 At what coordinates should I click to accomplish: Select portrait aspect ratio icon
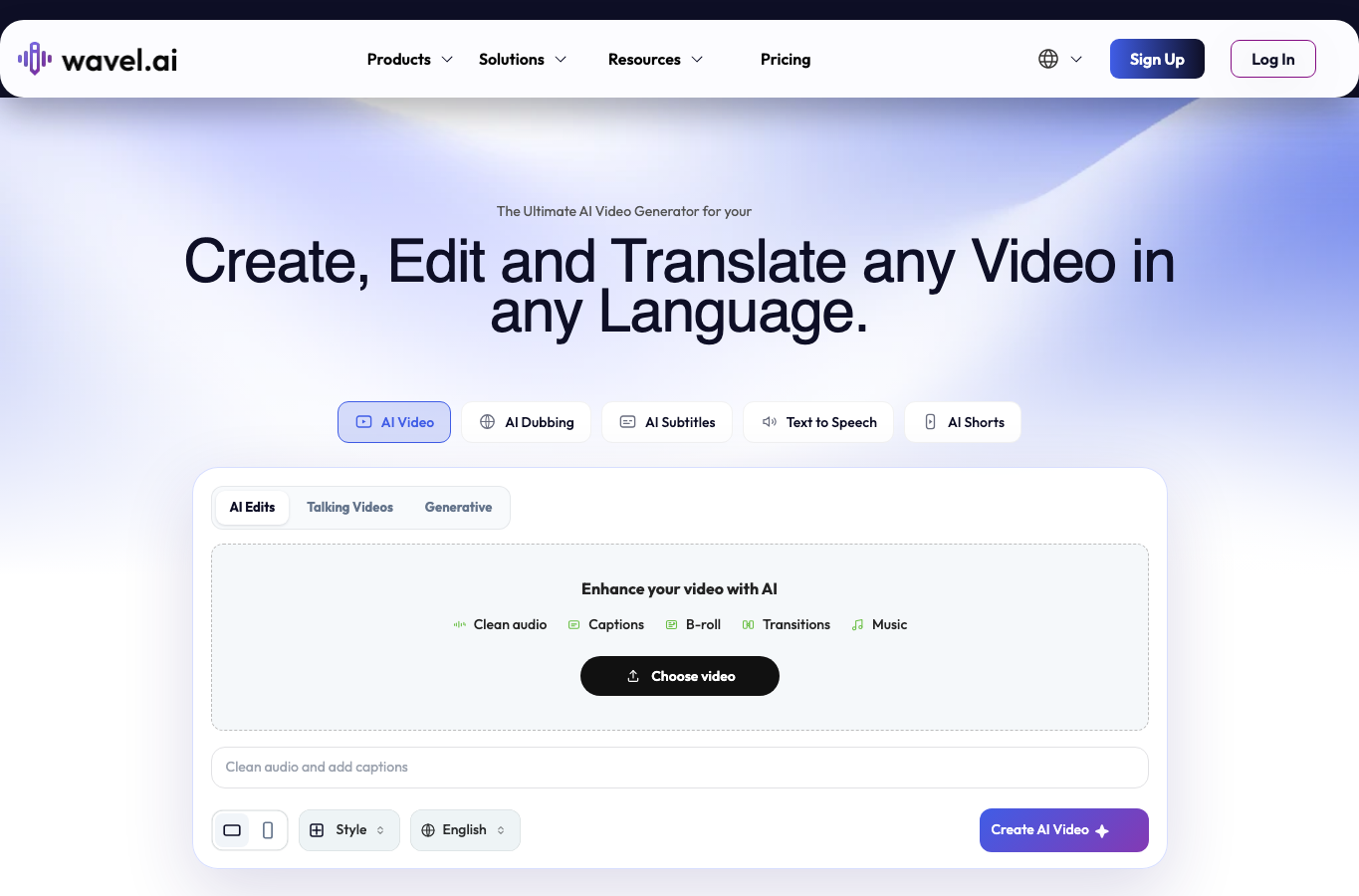click(x=268, y=830)
